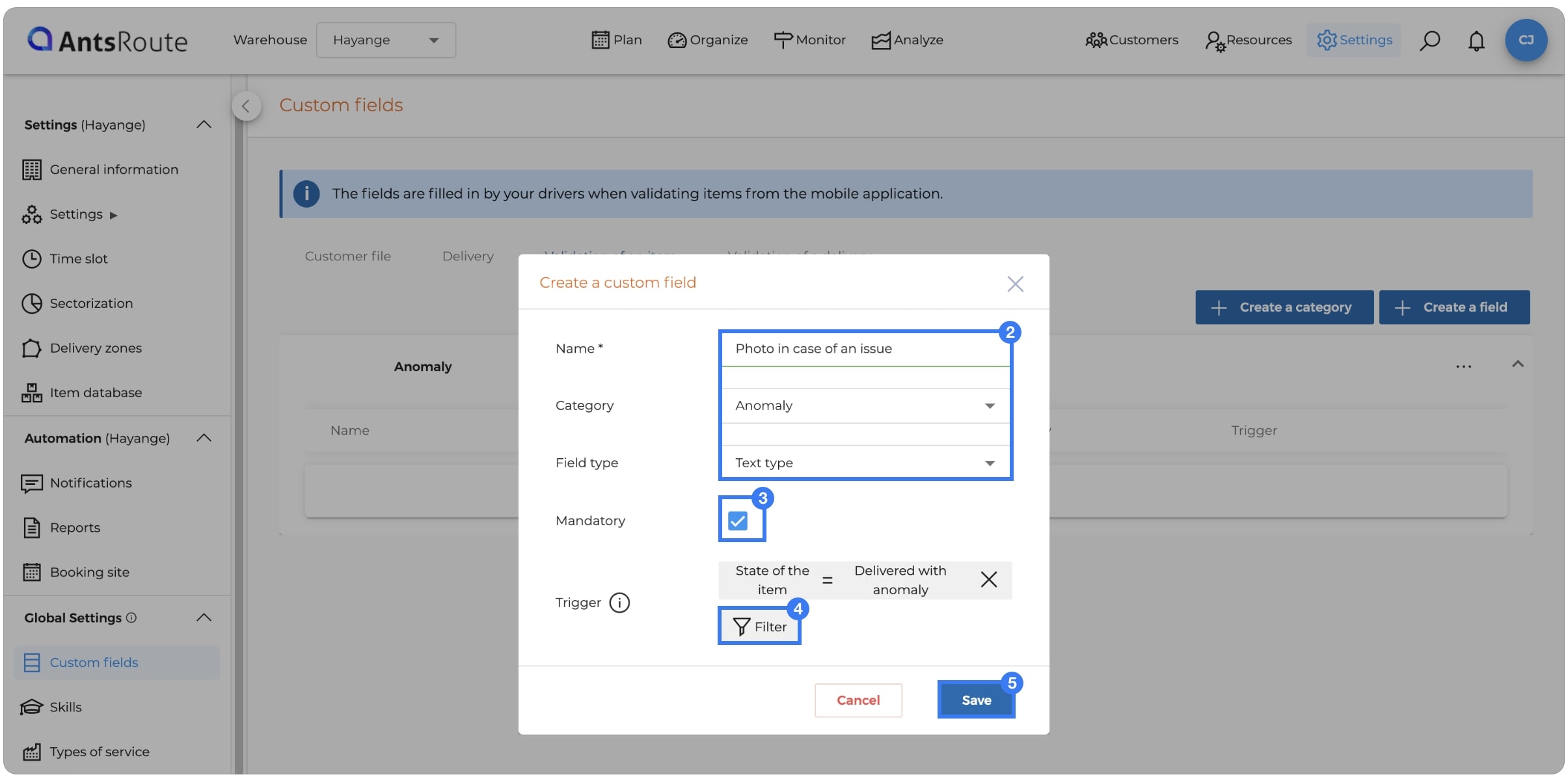1568x781 pixels.
Task: Open General information settings
Action: point(100,169)
